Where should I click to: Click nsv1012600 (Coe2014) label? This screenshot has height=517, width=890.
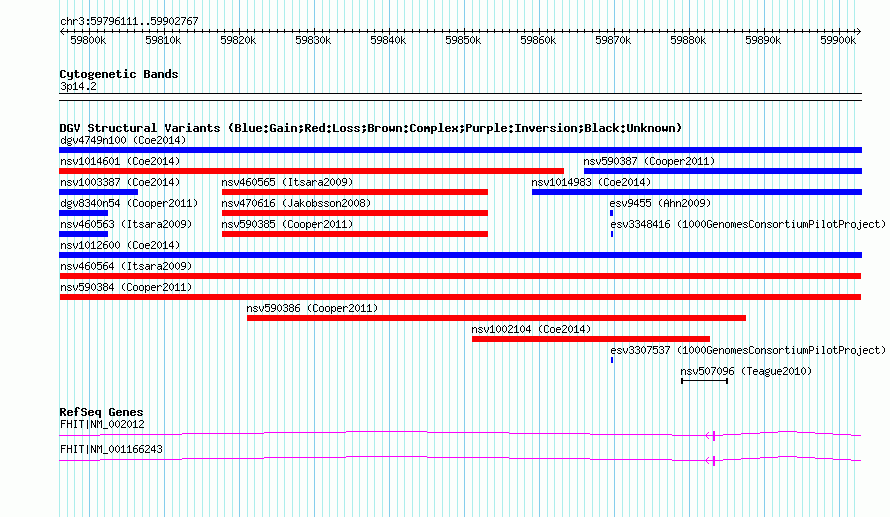click(x=120, y=245)
